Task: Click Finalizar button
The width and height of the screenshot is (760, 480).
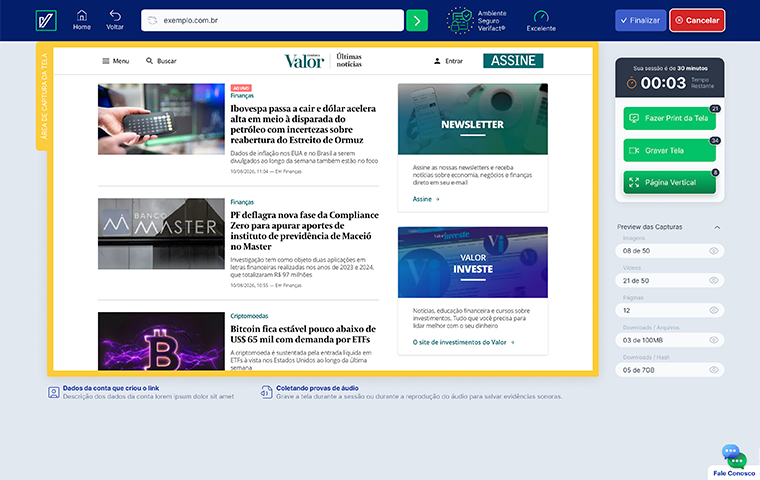Action: (x=641, y=20)
